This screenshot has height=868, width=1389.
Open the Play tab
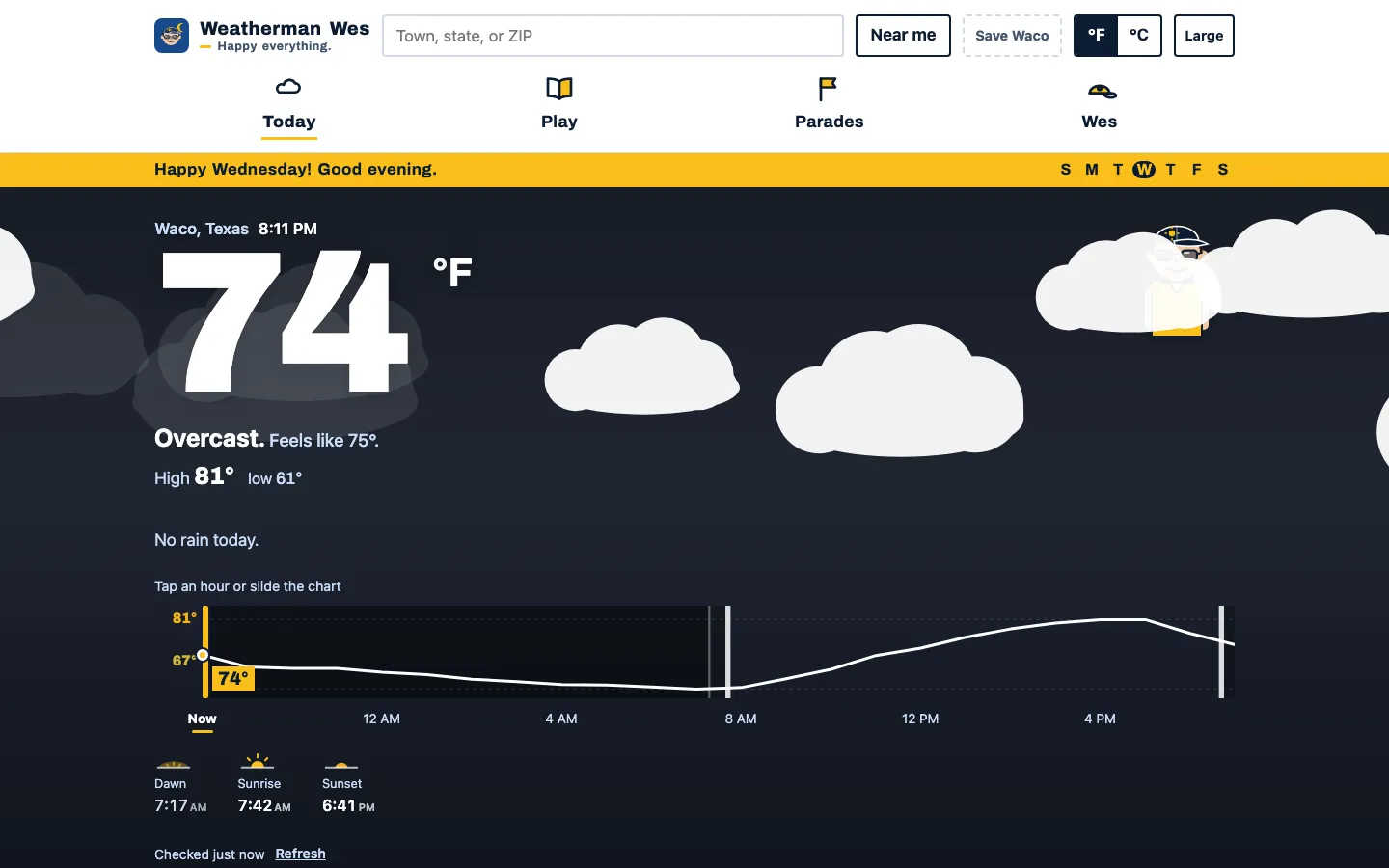coord(559,107)
